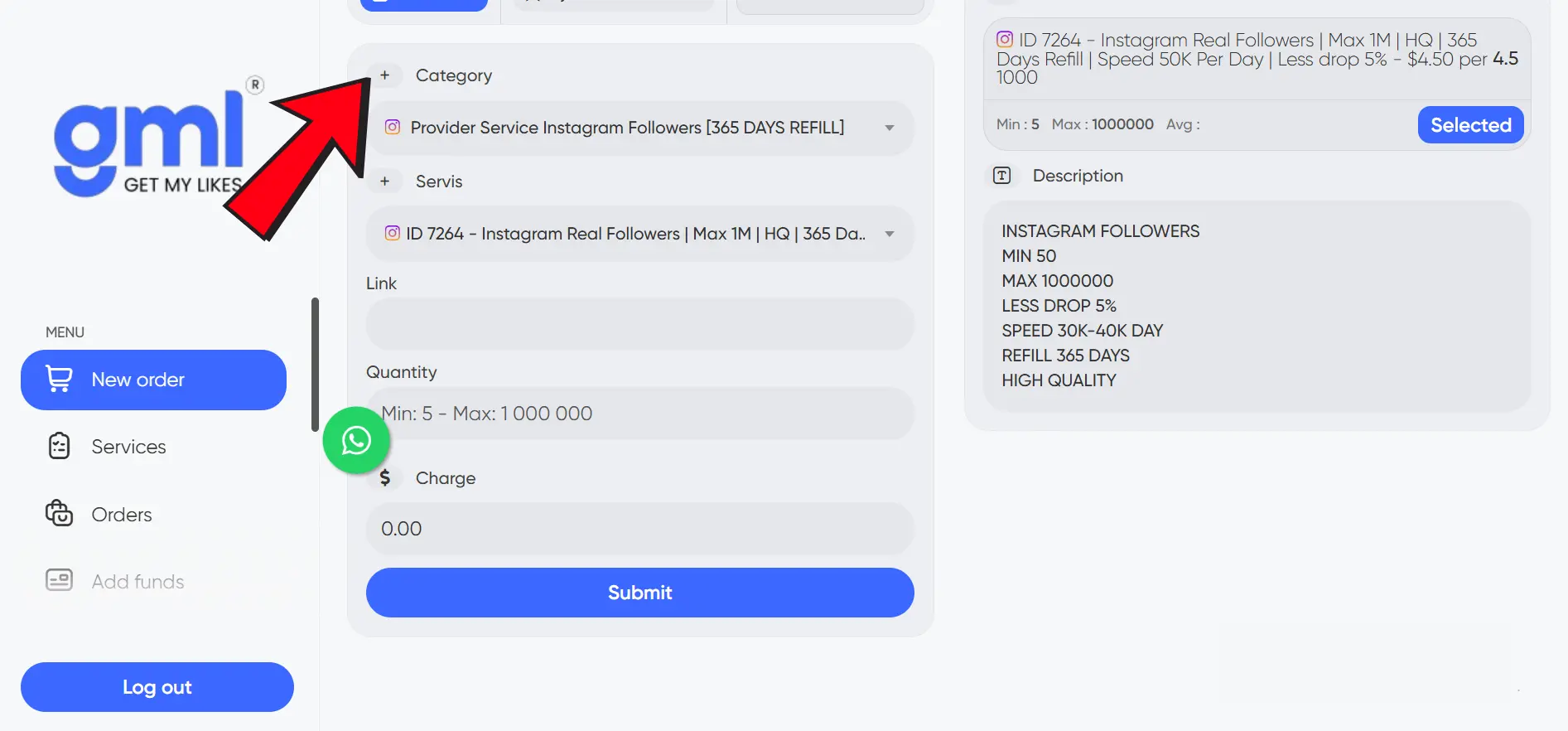Click the plus icon beside Category

pos(384,75)
